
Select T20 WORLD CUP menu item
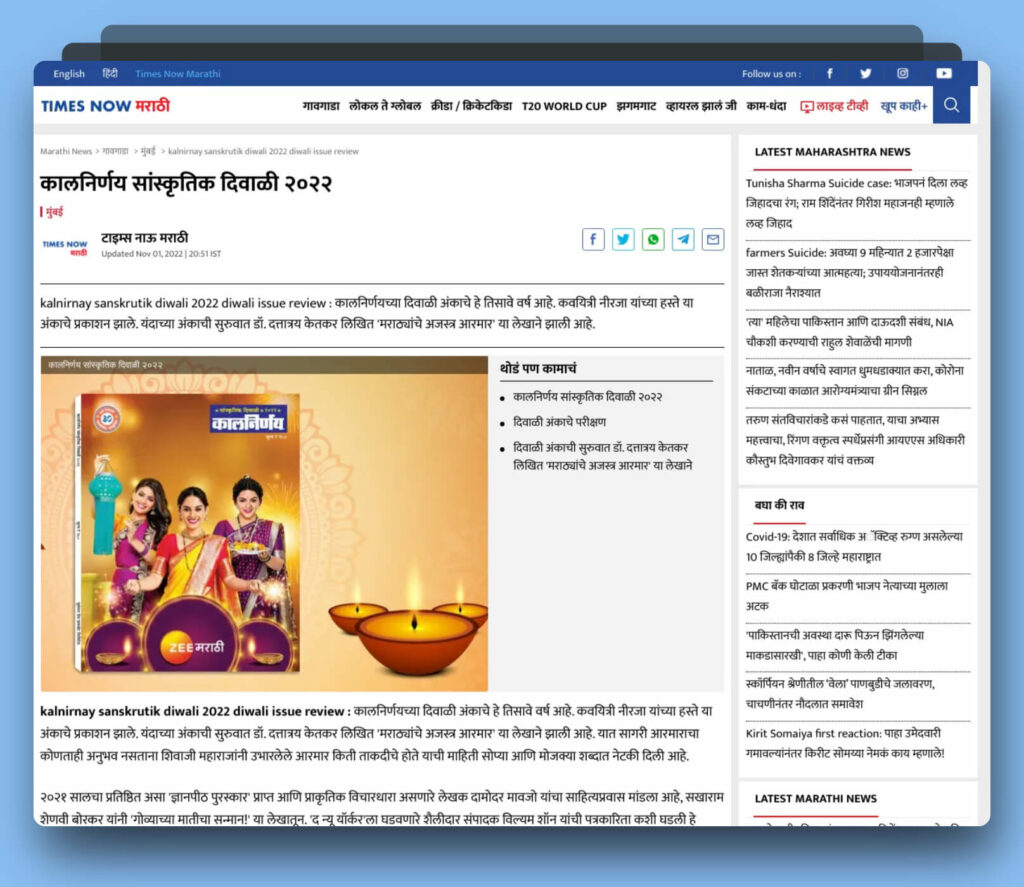point(564,106)
